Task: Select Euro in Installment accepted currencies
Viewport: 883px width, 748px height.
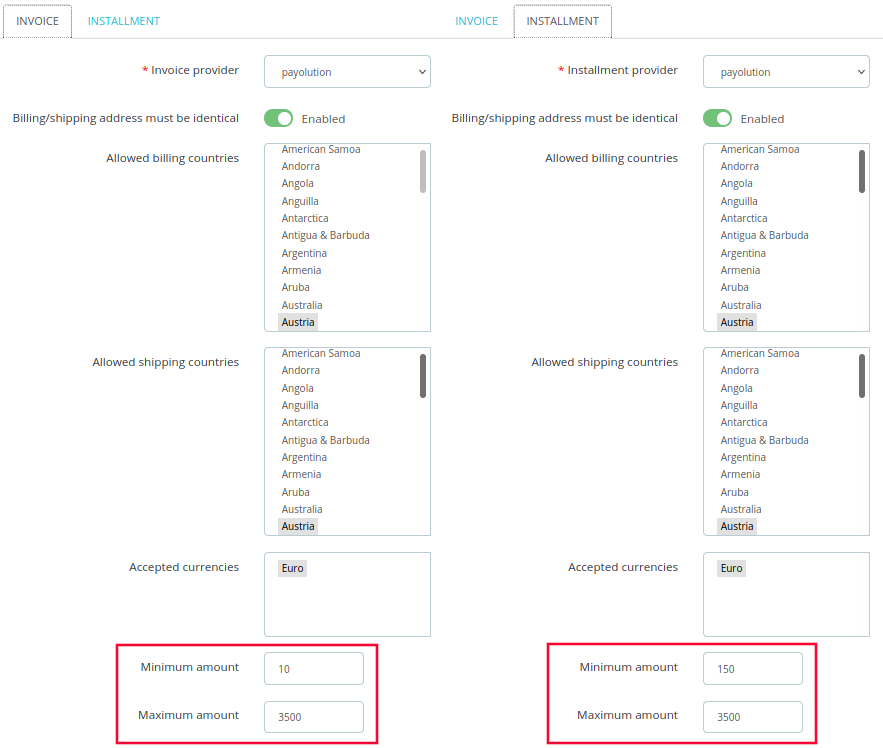Action: [731, 568]
